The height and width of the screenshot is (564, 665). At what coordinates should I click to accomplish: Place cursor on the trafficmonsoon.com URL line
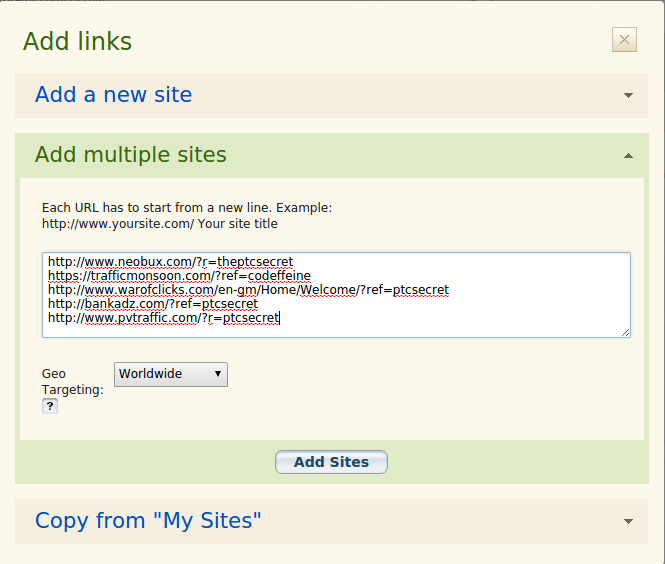[179, 276]
